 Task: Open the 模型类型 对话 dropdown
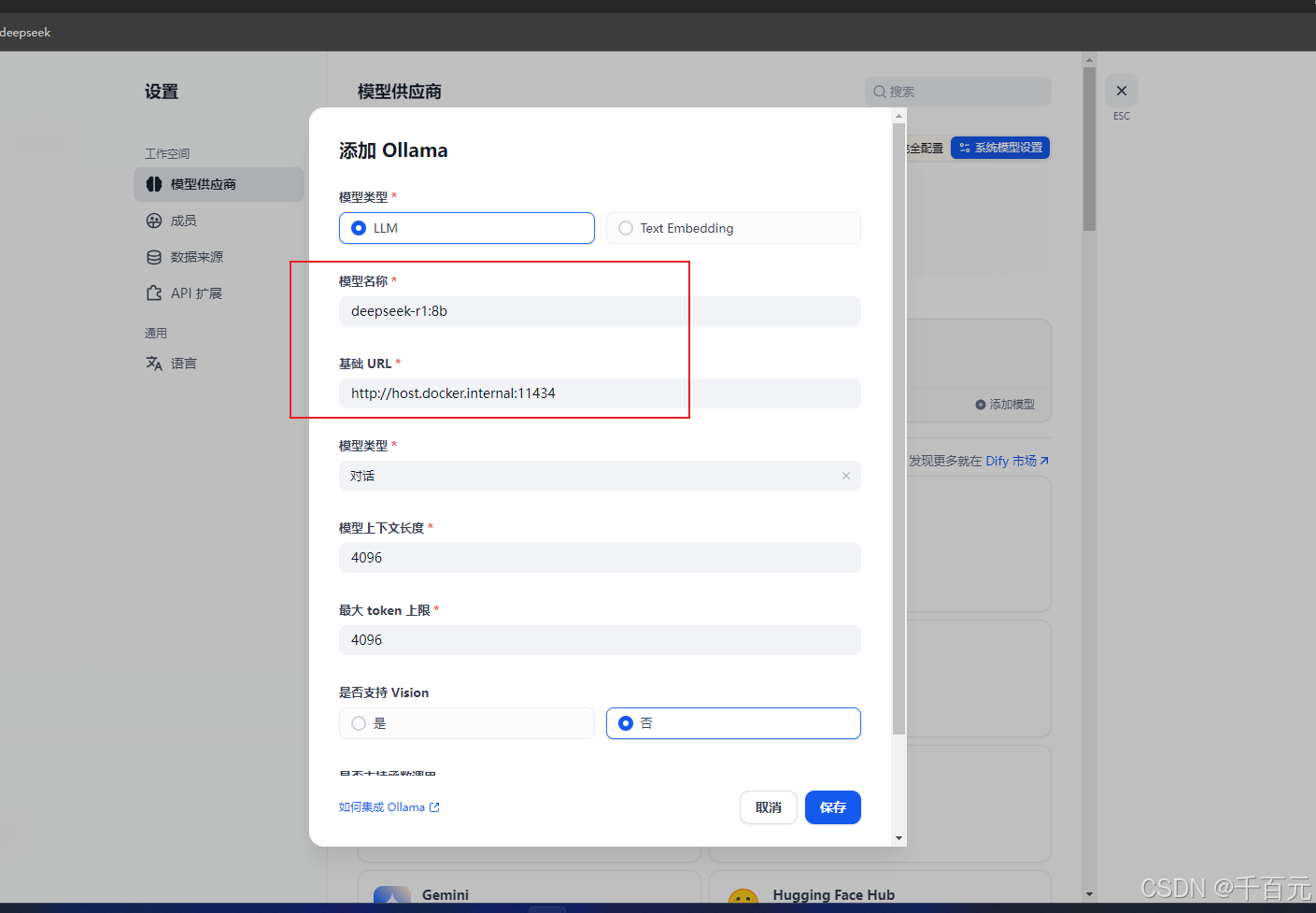[x=600, y=476]
